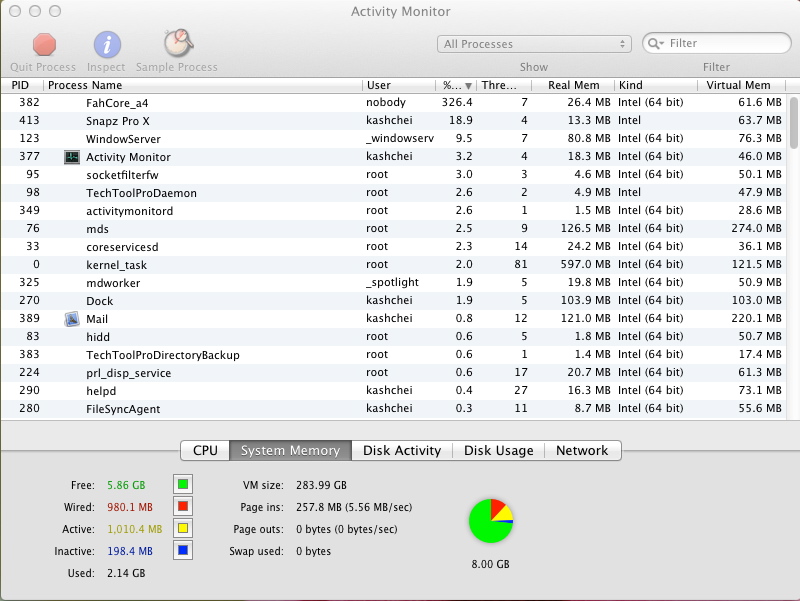800x601 pixels.
Task: Select the socketfilterfw process
Action: click(x=393, y=174)
